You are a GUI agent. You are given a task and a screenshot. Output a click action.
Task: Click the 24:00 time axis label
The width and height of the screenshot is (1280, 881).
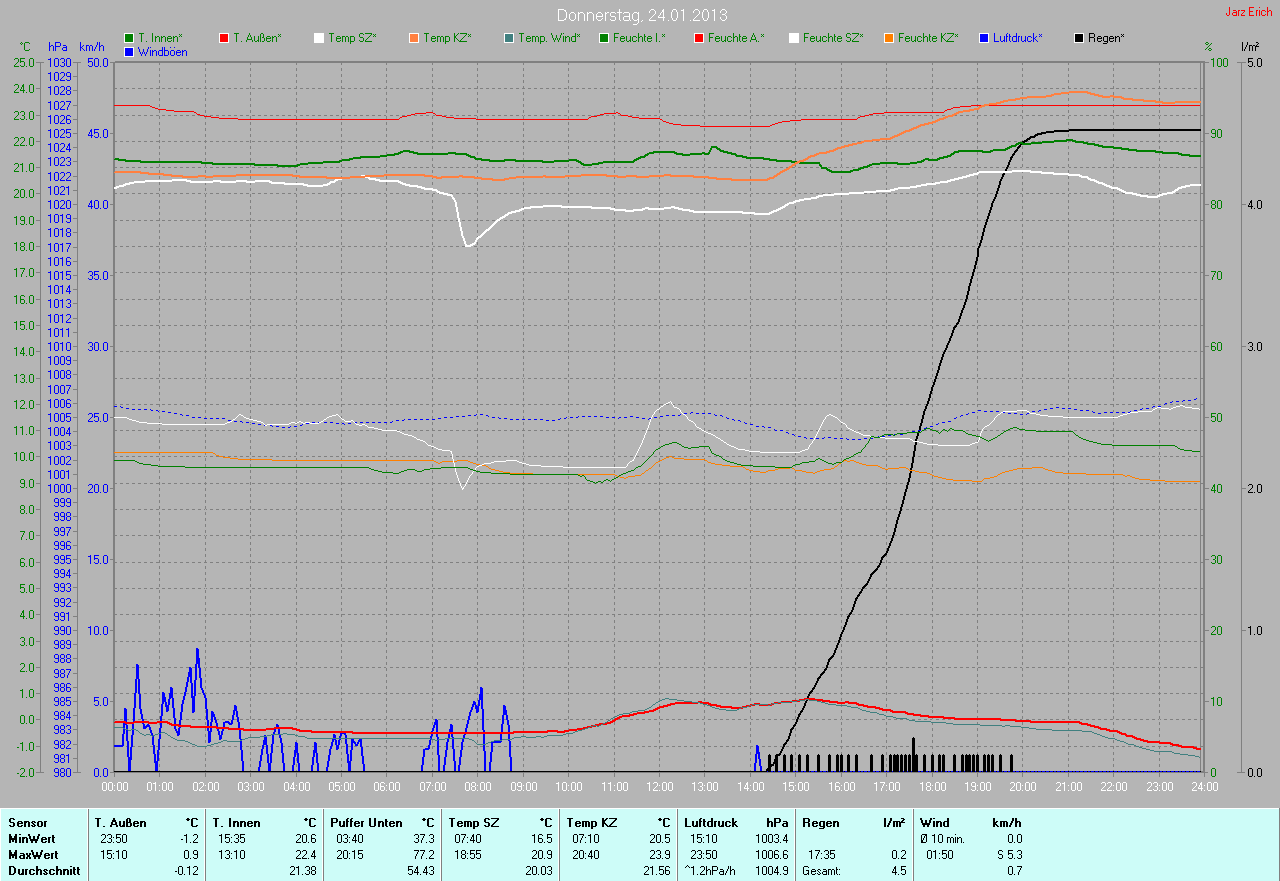1204,787
